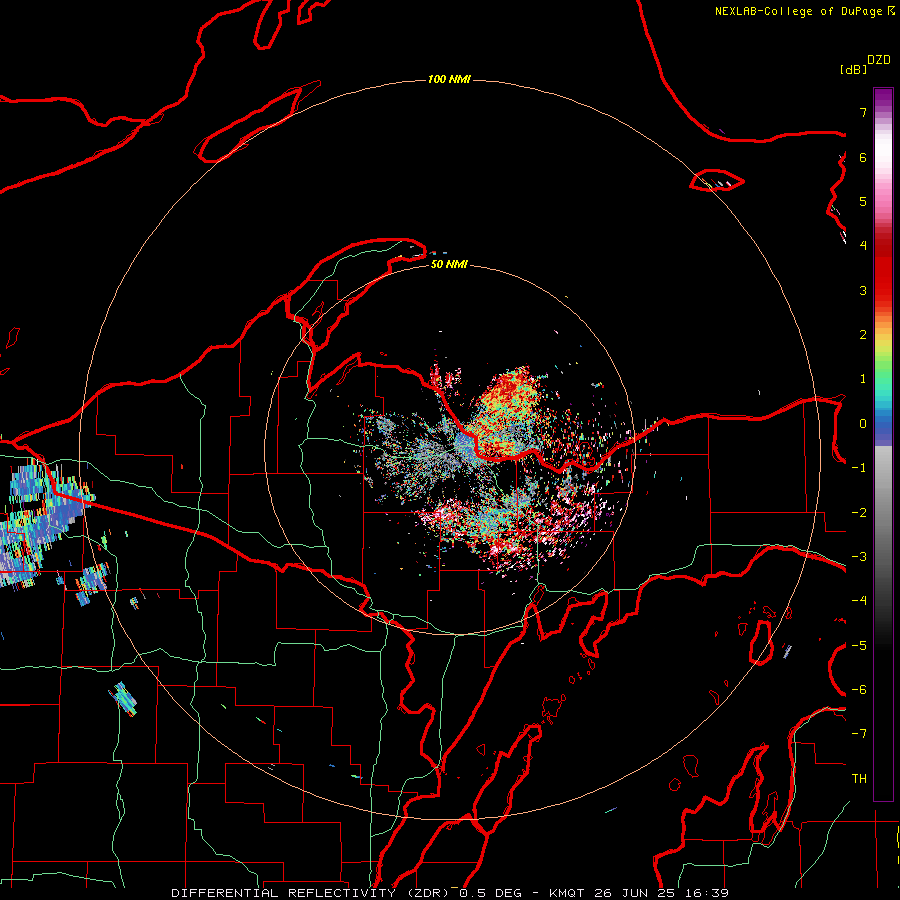Click the 16:39 timestamp in the caption
Image resolution: width=900 pixels, height=900 pixels.
pyautogui.click(x=706, y=893)
